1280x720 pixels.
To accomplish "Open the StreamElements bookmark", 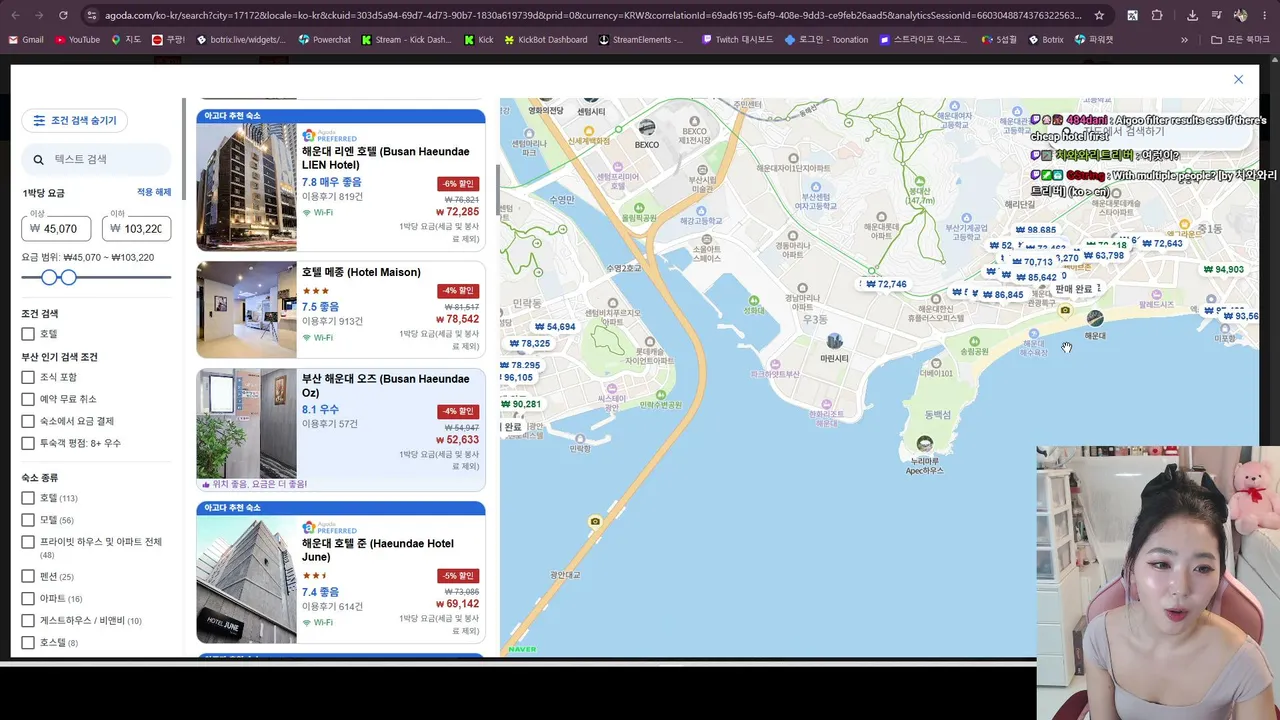I will coord(641,40).
